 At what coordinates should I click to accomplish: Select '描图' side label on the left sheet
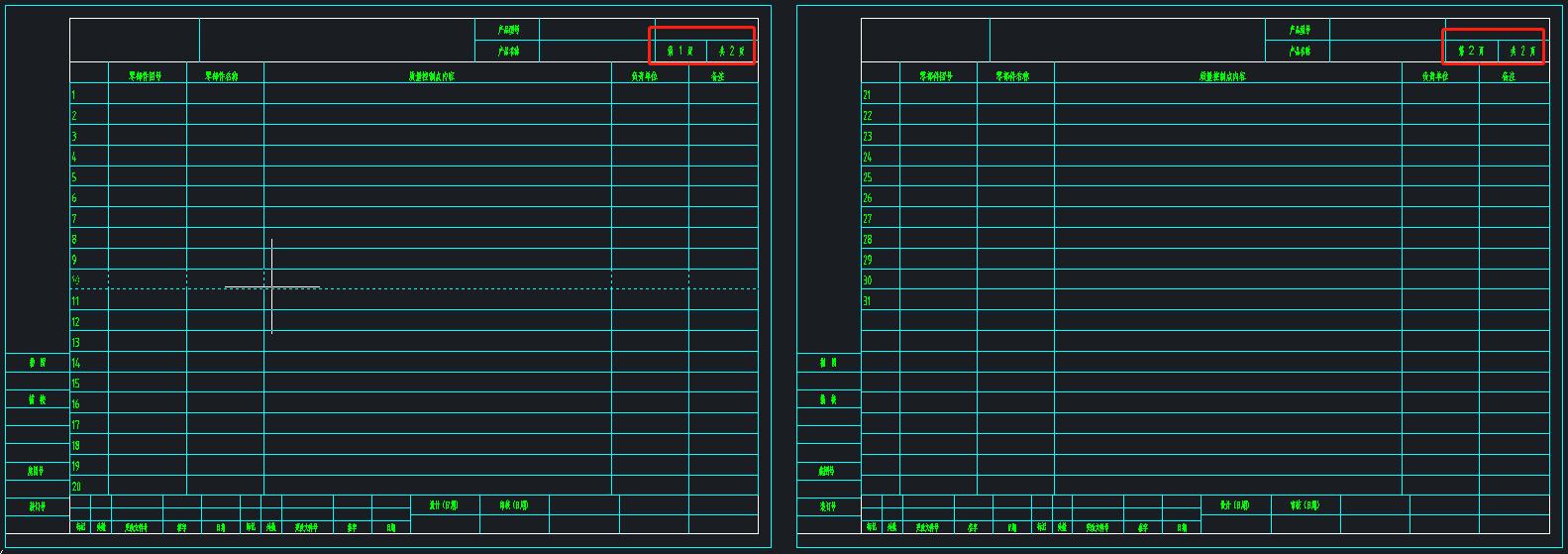point(37,364)
